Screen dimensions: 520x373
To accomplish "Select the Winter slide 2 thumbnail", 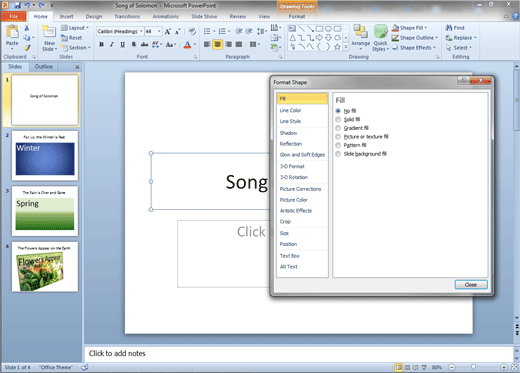I will (x=45, y=156).
